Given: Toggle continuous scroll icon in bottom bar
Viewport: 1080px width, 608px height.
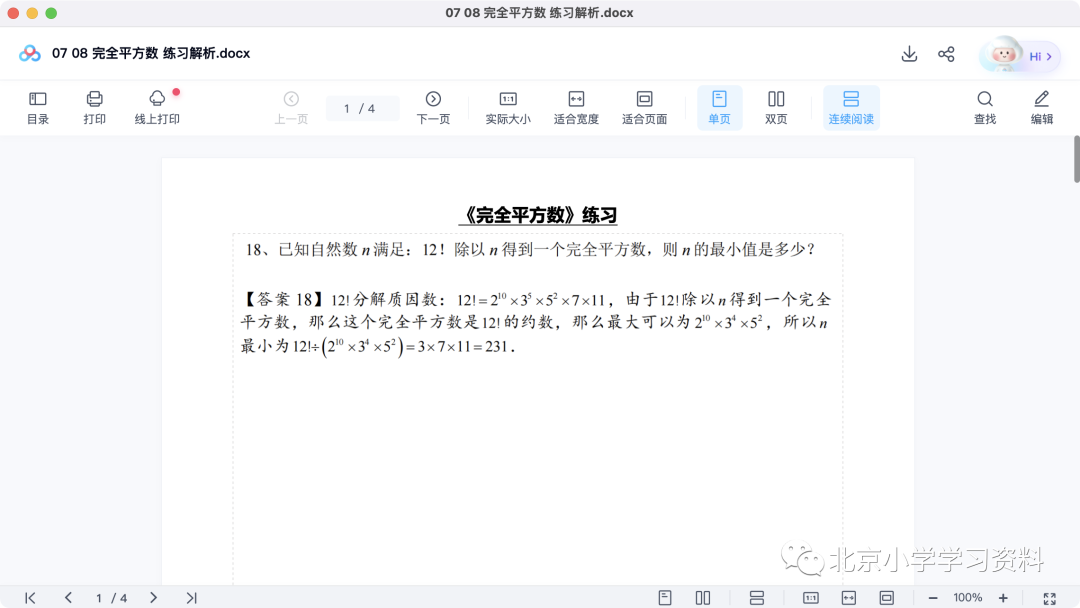Looking at the screenshot, I should (x=757, y=598).
